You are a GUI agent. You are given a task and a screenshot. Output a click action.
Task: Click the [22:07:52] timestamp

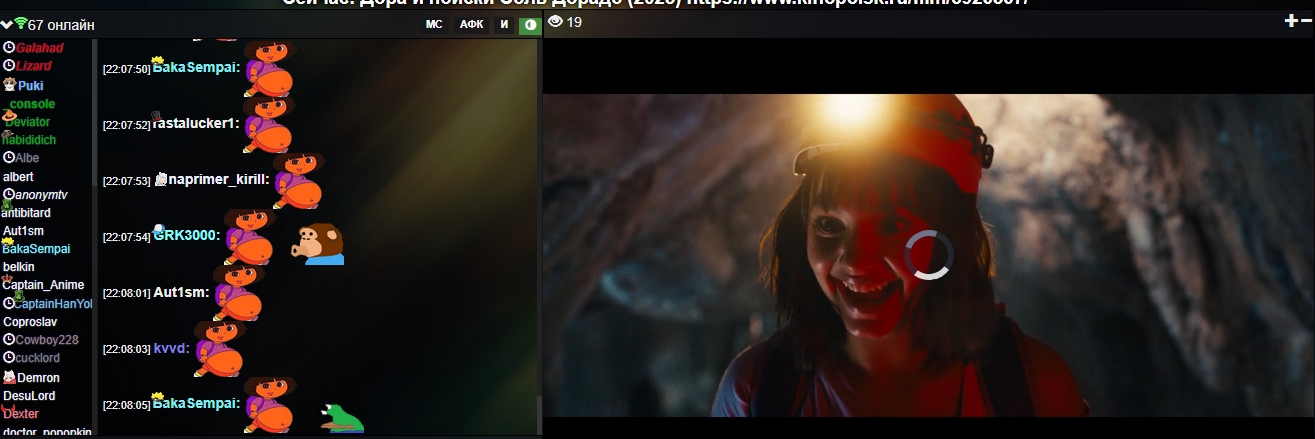[x=126, y=125]
